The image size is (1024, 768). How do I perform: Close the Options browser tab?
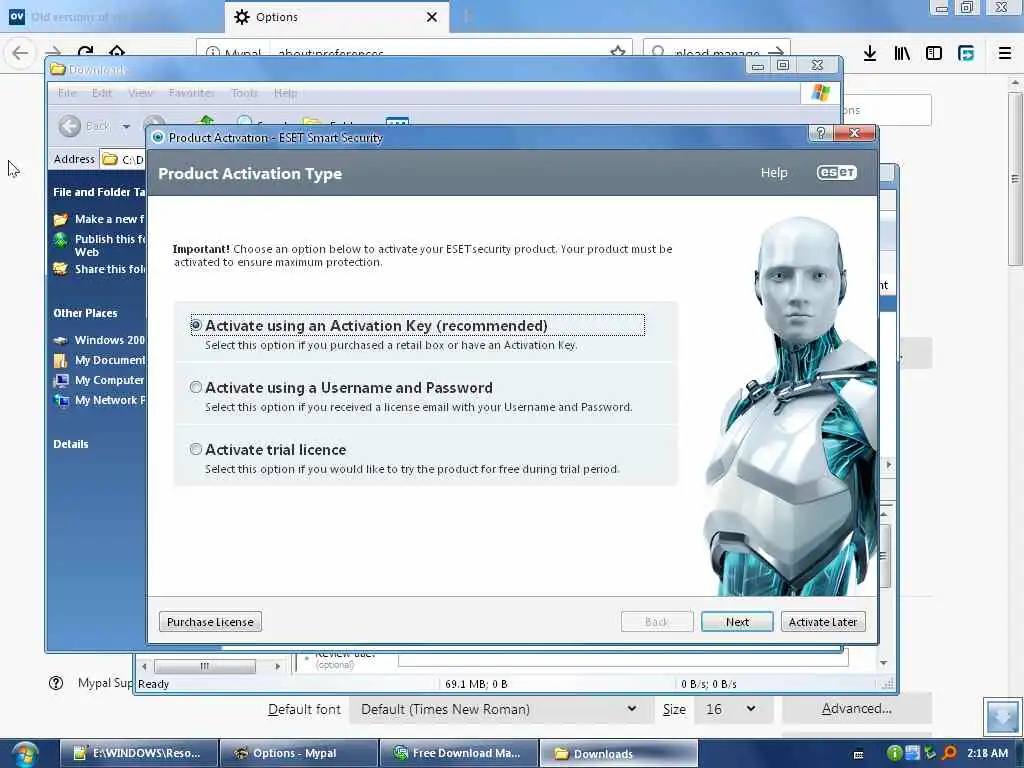coord(432,17)
